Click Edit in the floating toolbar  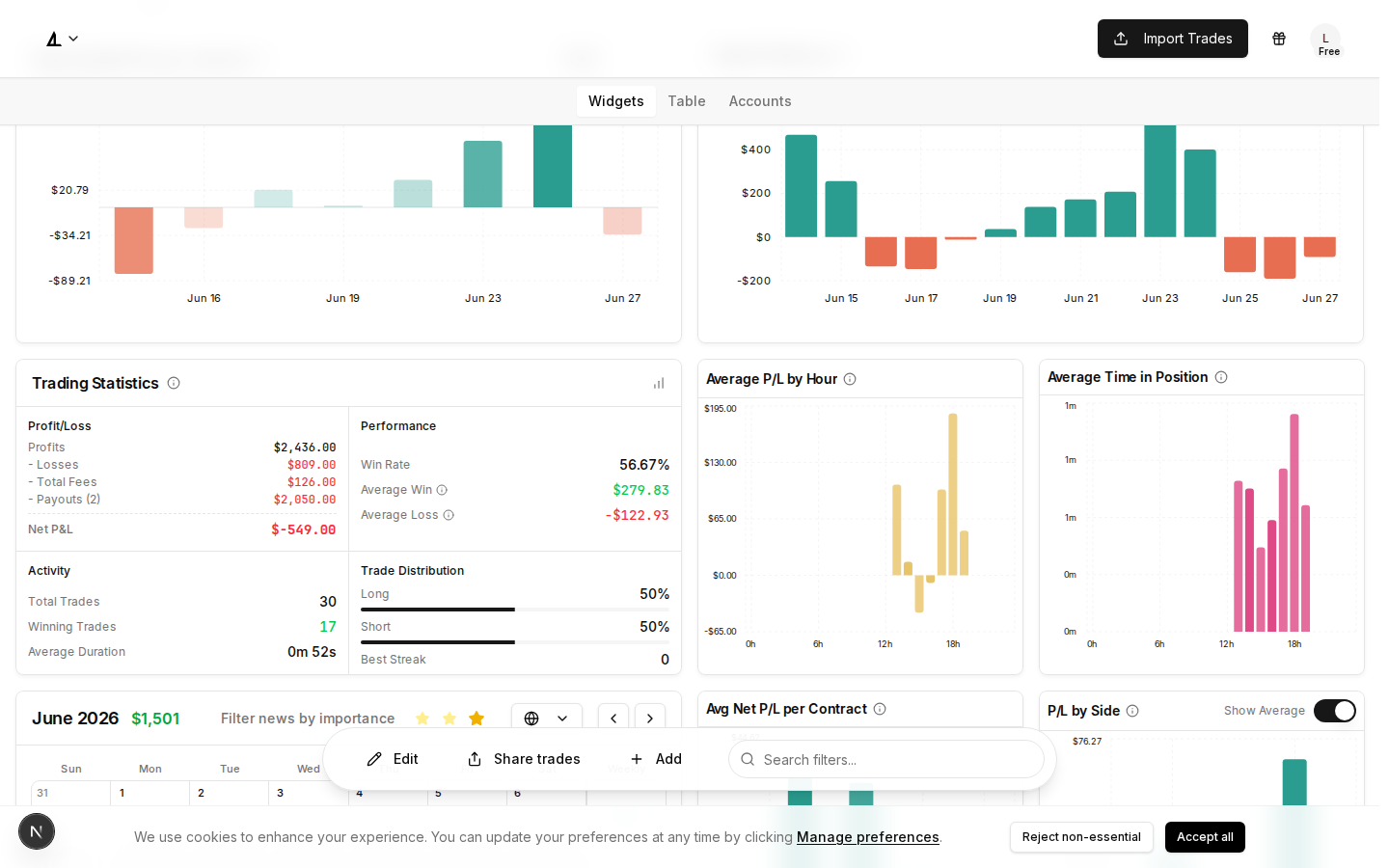click(393, 759)
